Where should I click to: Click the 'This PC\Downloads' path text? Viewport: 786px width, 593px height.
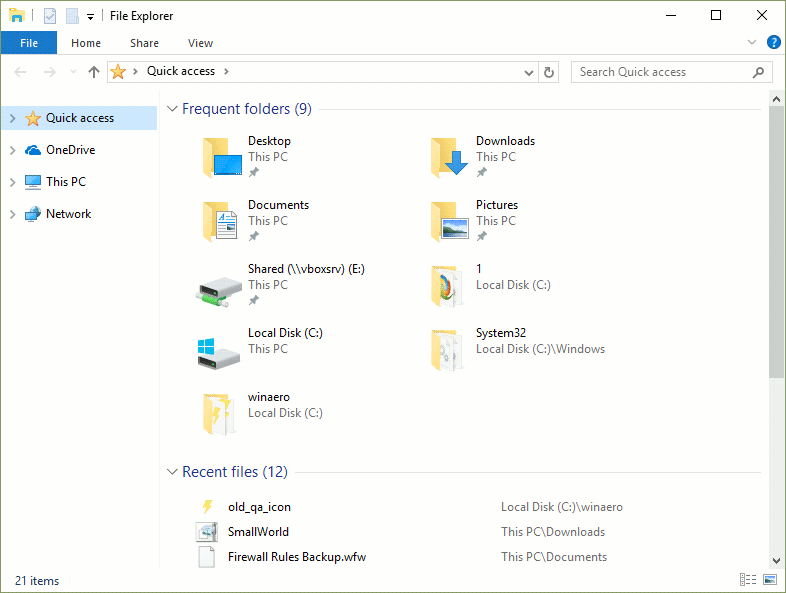click(553, 532)
